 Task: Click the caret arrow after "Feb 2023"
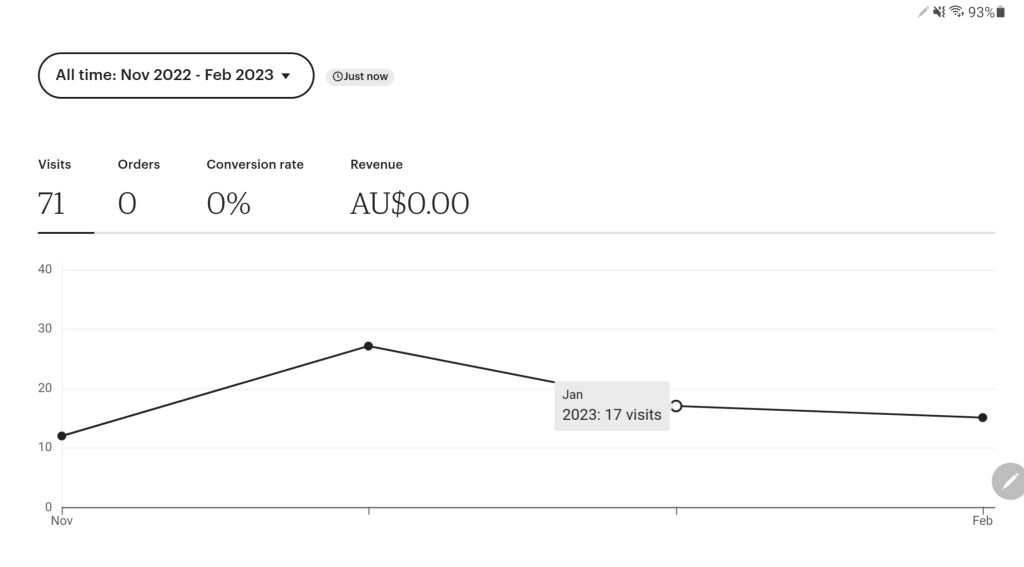point(286,76)
